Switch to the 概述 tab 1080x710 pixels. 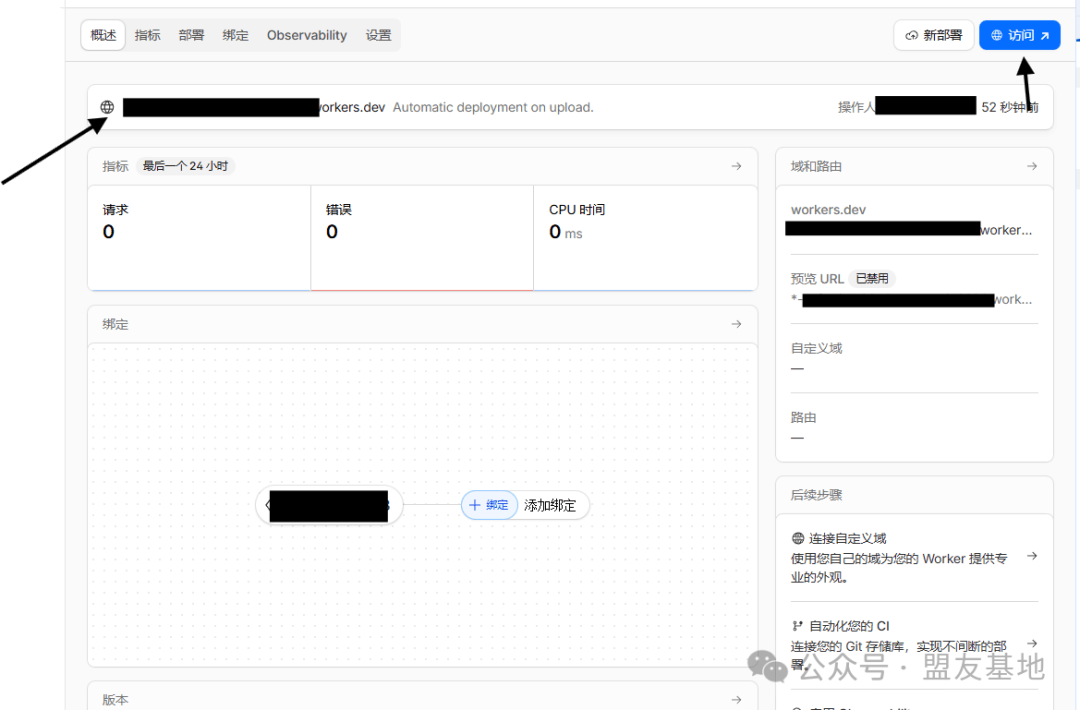click(x=103, y=35)
